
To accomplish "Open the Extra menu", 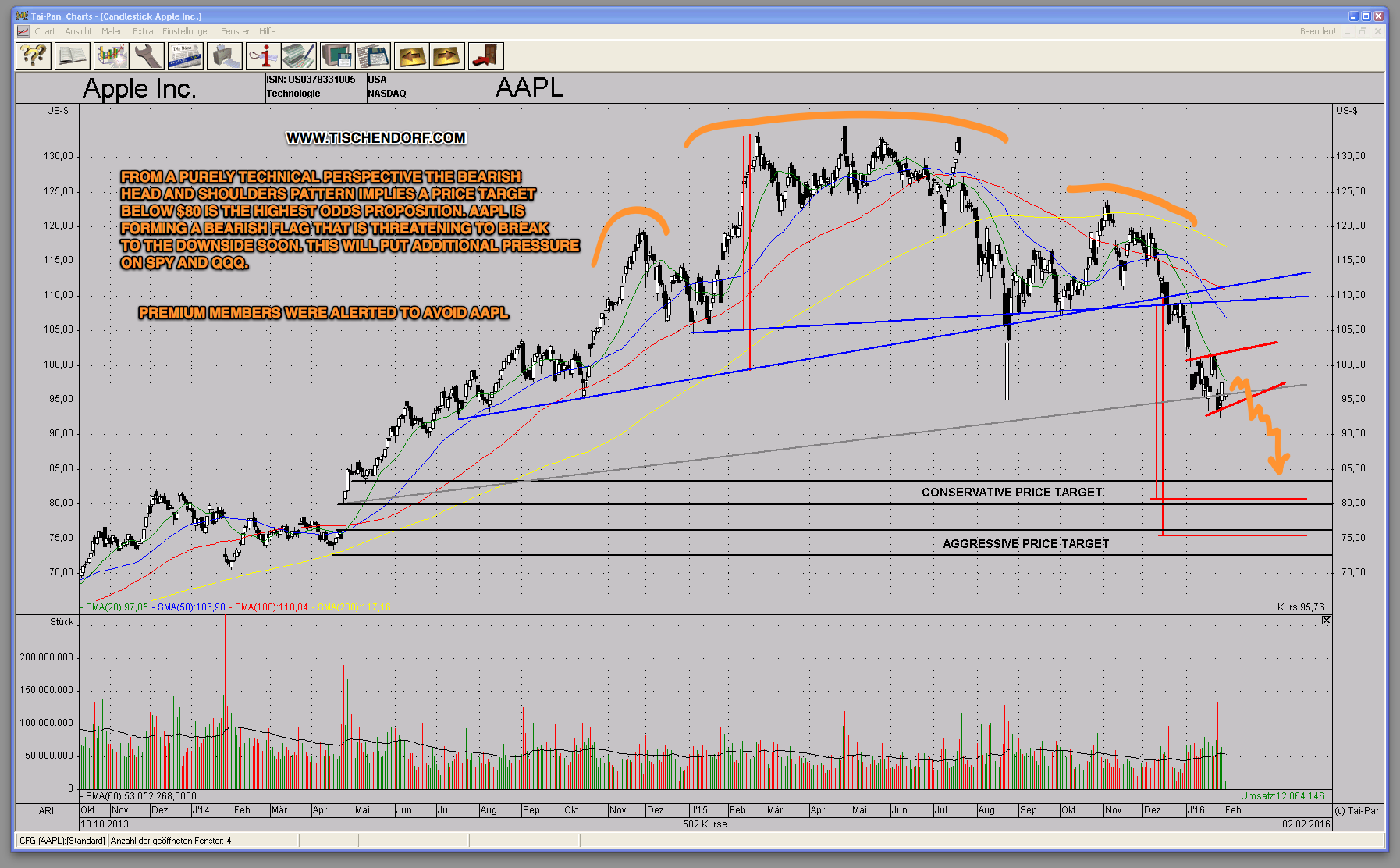I will click(143, 31).
